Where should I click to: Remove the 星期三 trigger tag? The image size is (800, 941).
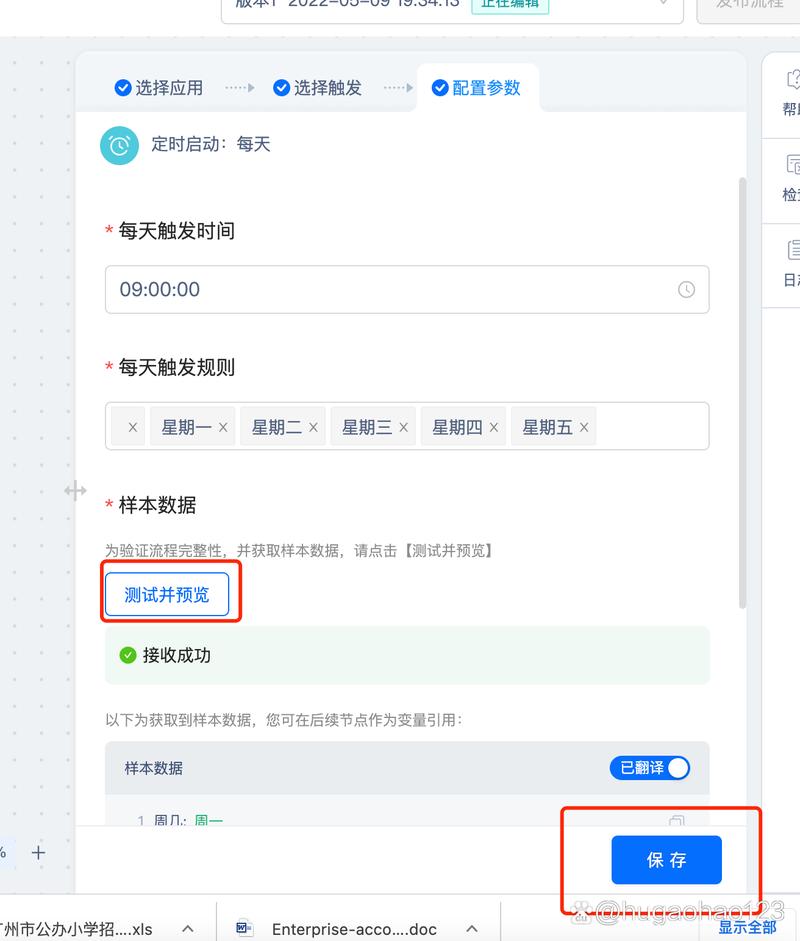402,426
